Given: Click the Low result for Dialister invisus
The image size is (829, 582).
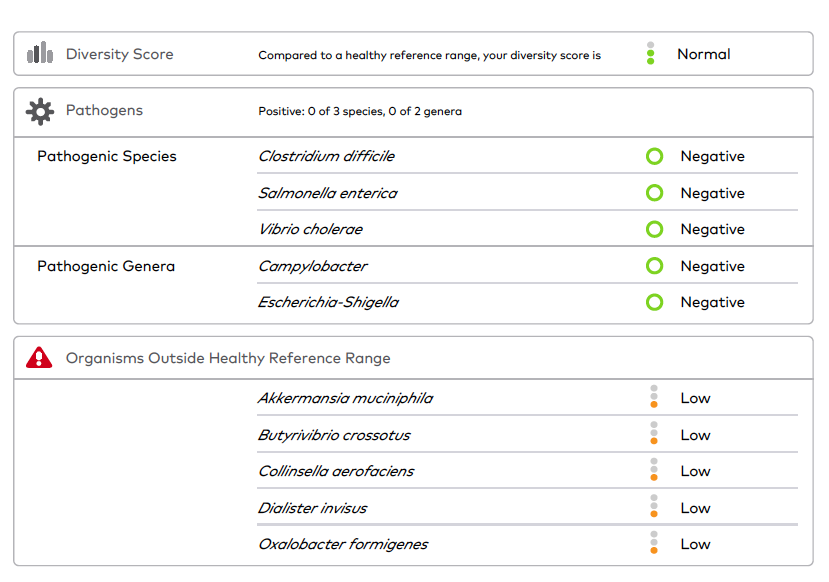Looking at the screenshot, I should (695, 508).
